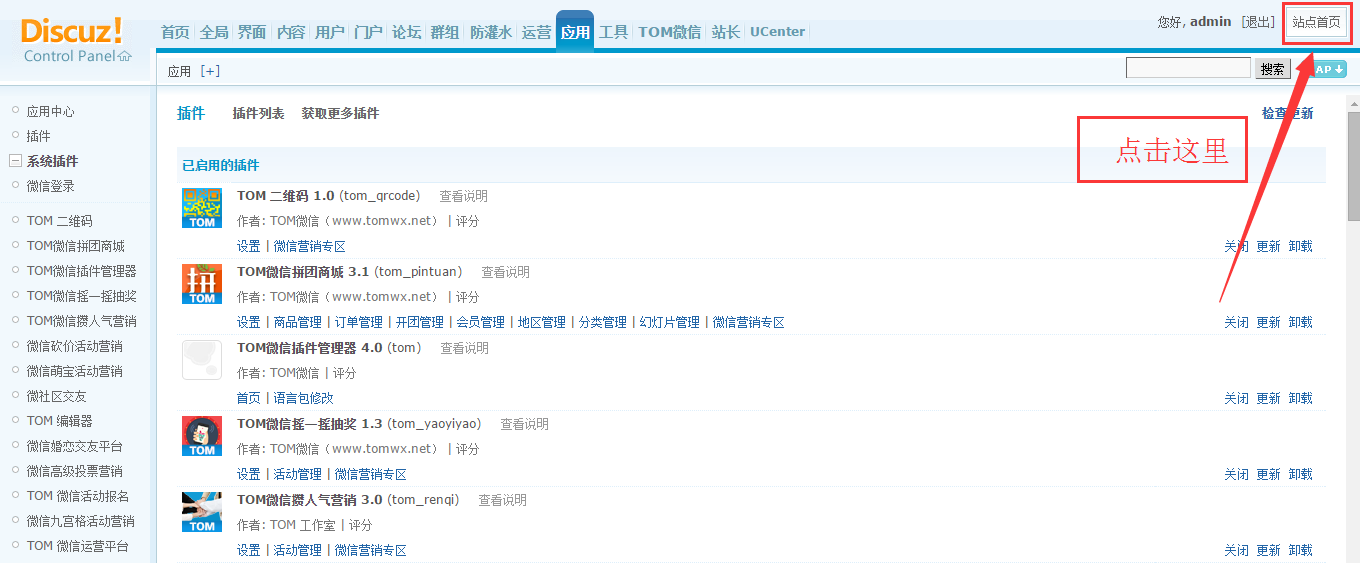The width and height of the screenshot is (1360, 563).
Task: Select 微信砍价活动营销 in the sidebar
Action: point(75,346)
